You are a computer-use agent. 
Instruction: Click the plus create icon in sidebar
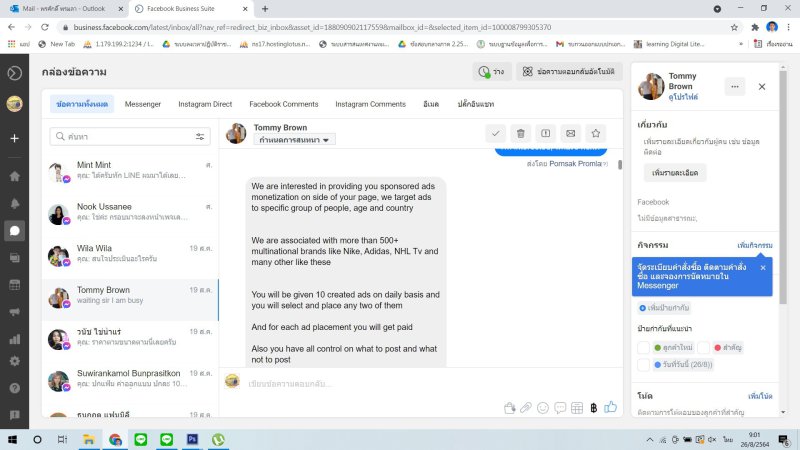coord(14,138)
